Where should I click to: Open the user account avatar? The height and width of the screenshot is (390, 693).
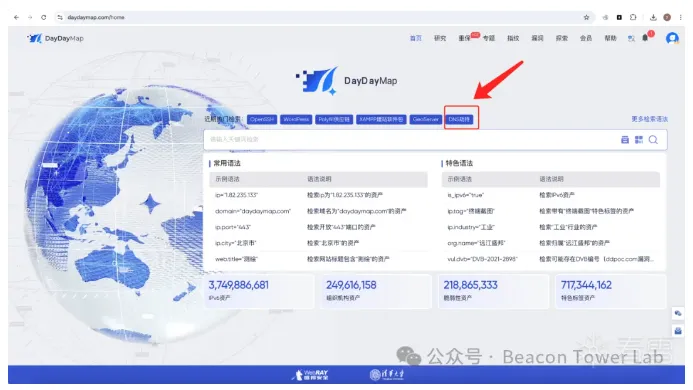click(672, 38)
